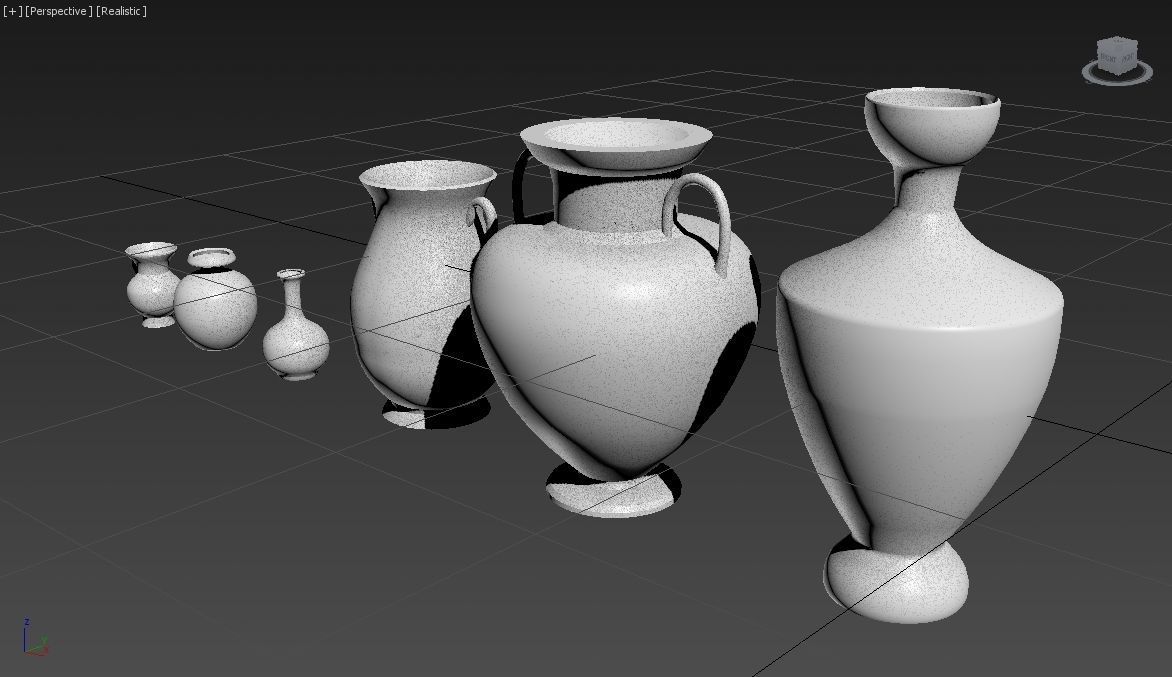This screenshot has width=1172, height=677.
Task: Select the smallest footed vase at far left
Action: tap(152, 284)
